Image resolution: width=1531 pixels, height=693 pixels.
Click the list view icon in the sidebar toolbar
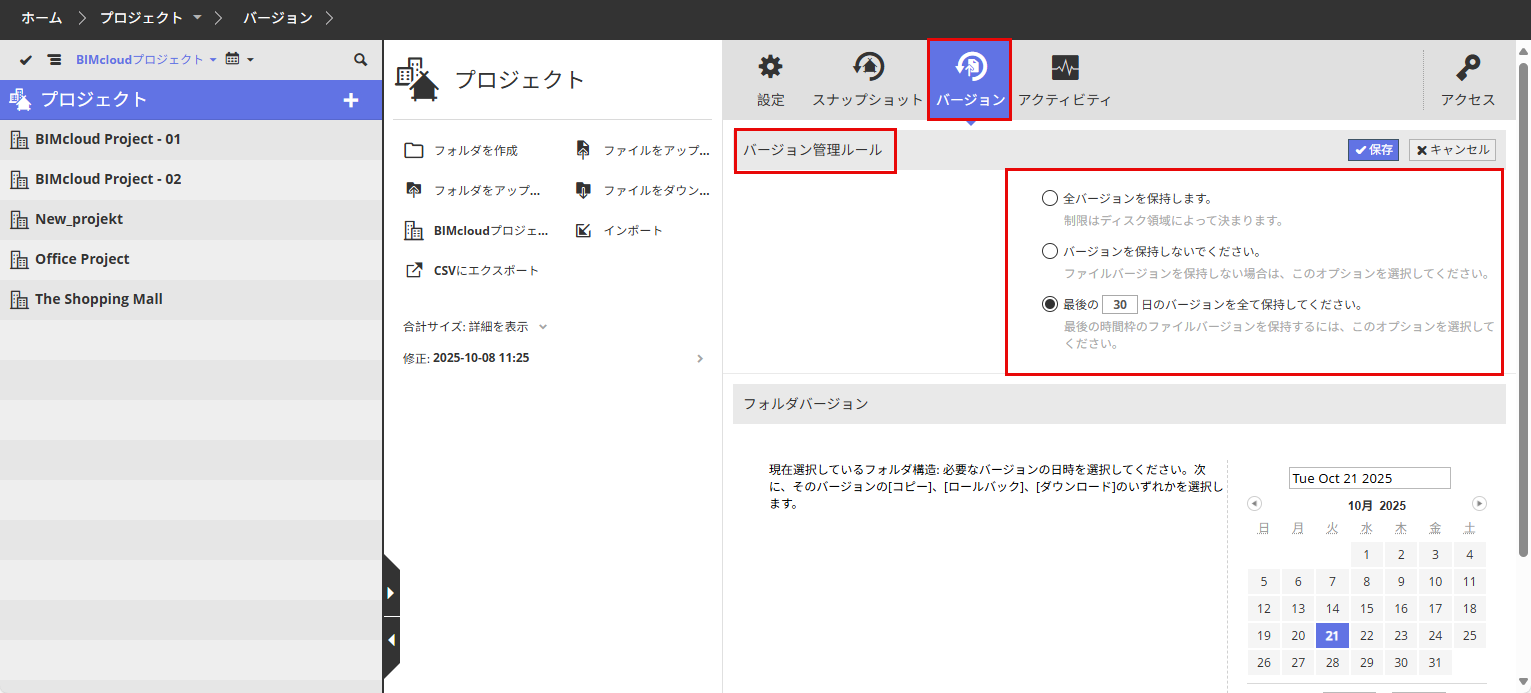(54, 60)
